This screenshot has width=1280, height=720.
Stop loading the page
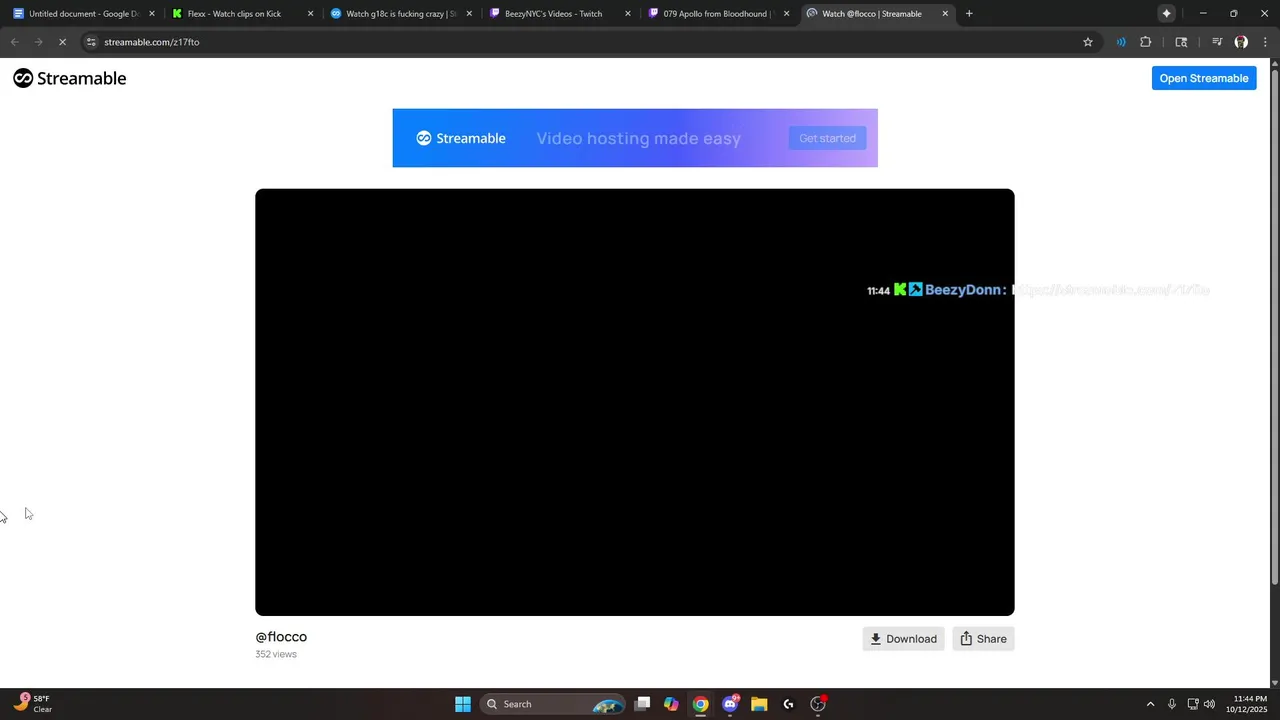pos(62,42)
